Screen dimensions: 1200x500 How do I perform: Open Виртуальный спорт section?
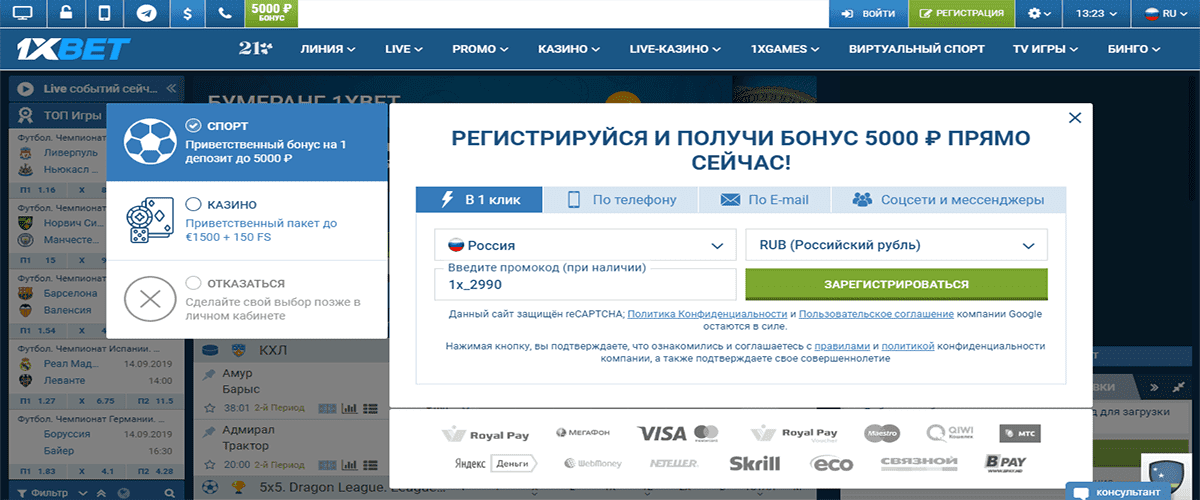[x=917, y=49]
